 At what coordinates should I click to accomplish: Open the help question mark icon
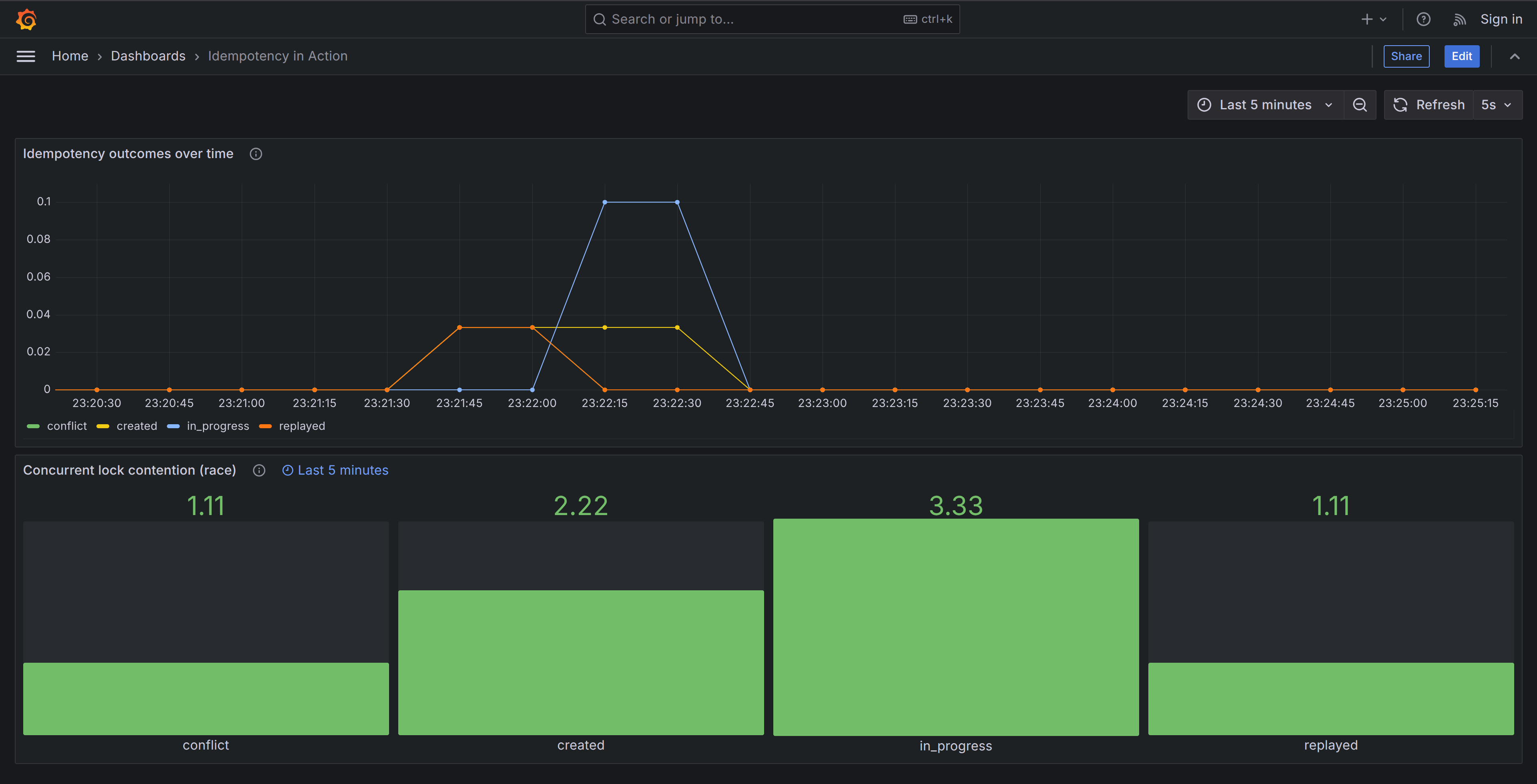point(1423,19)
